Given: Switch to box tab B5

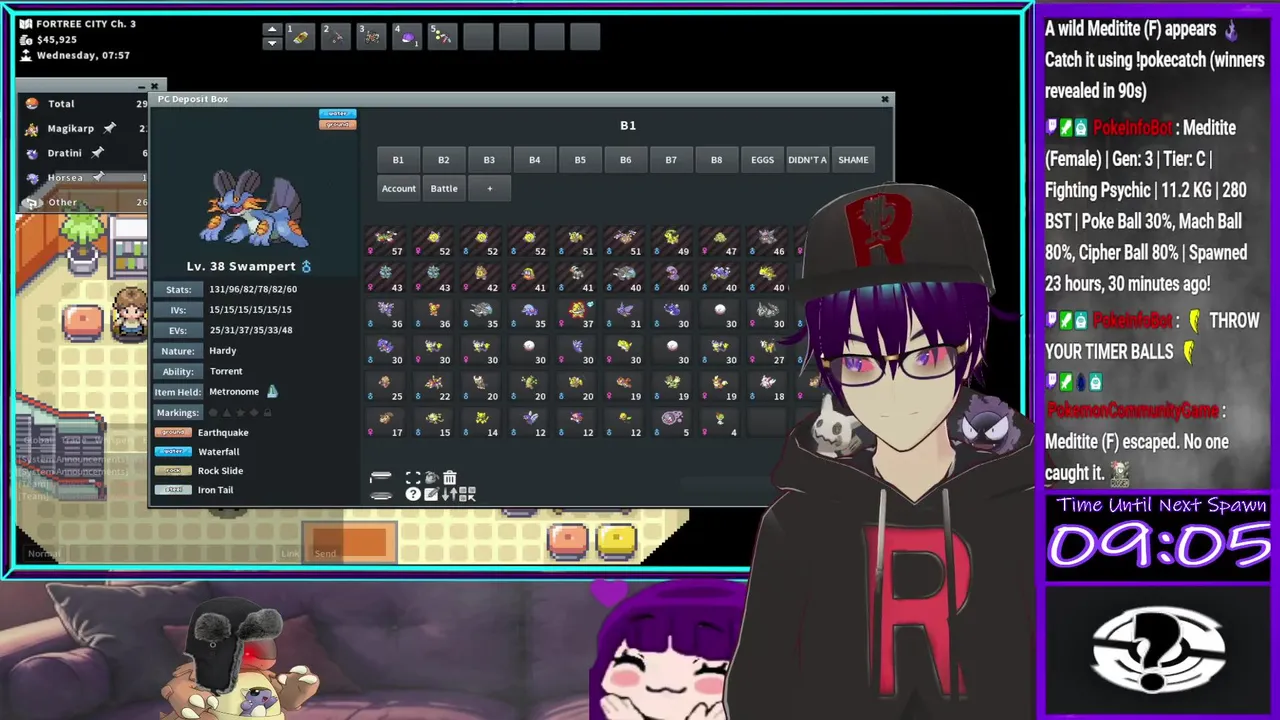Looking at the screenshot, I should 580,160.
